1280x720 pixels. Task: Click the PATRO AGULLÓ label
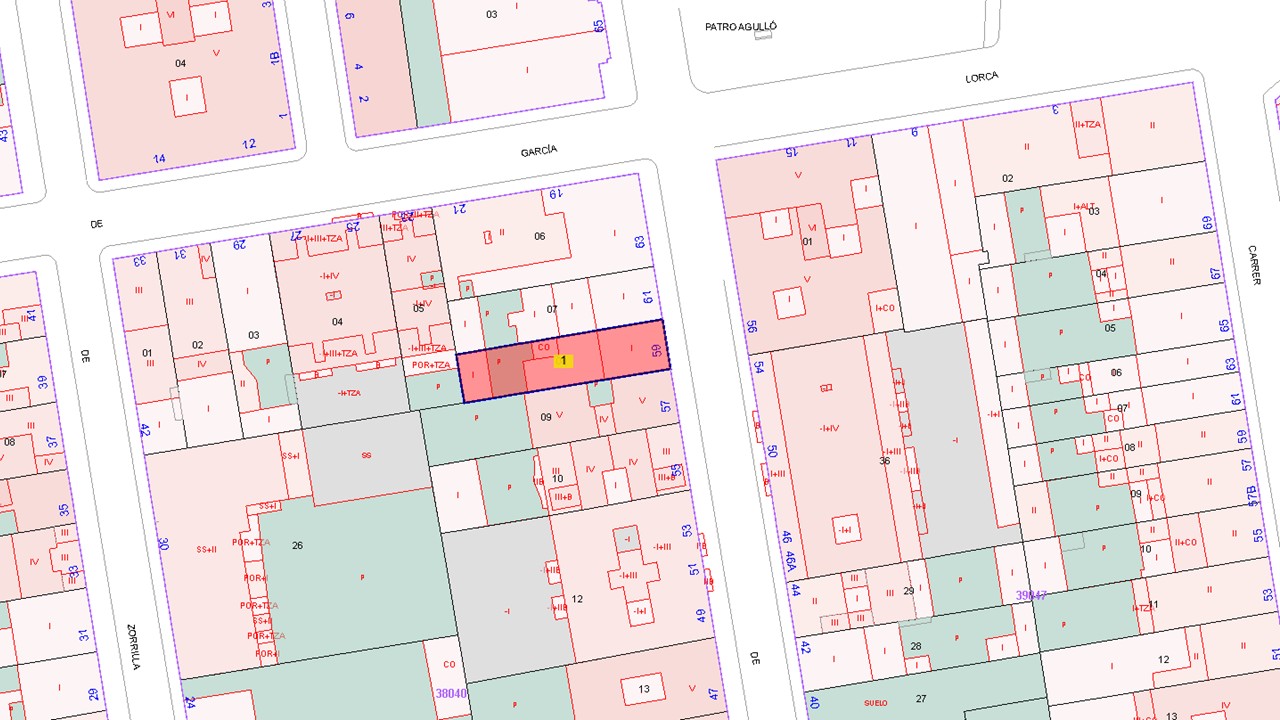point(741,27)
